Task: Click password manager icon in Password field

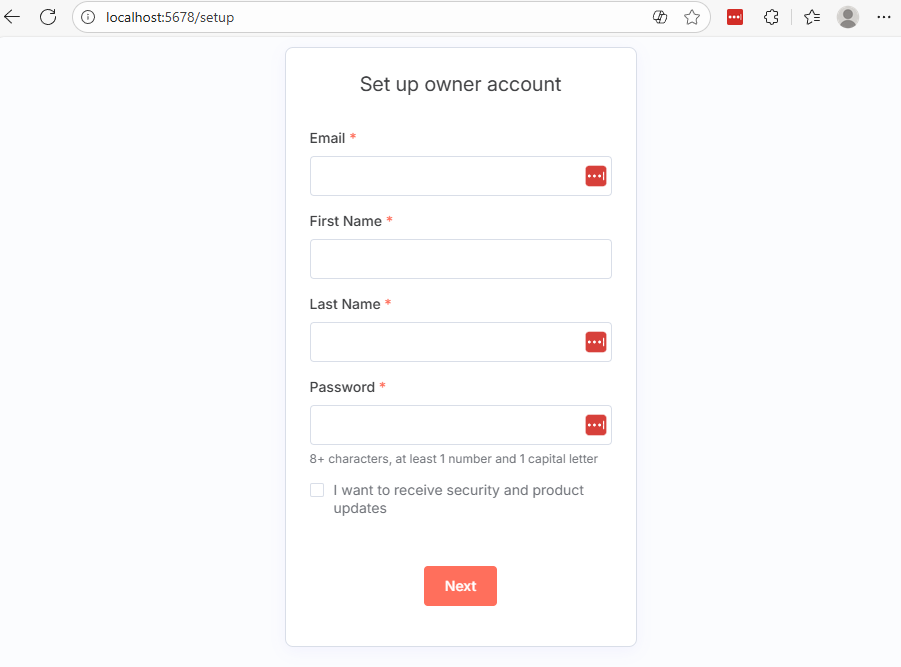Action: [x=596, y=425]
